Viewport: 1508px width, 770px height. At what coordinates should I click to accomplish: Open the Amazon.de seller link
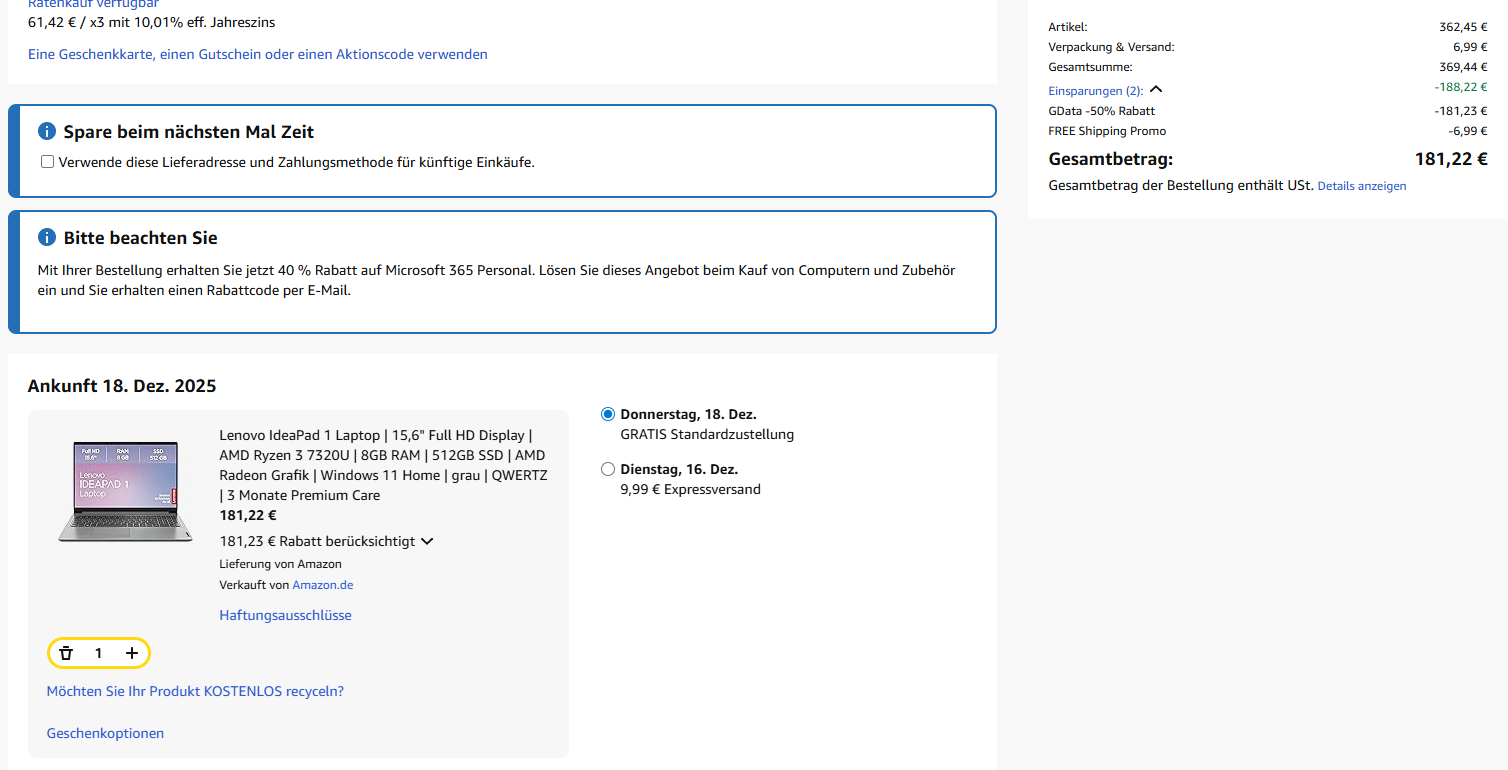pos(322,585)
